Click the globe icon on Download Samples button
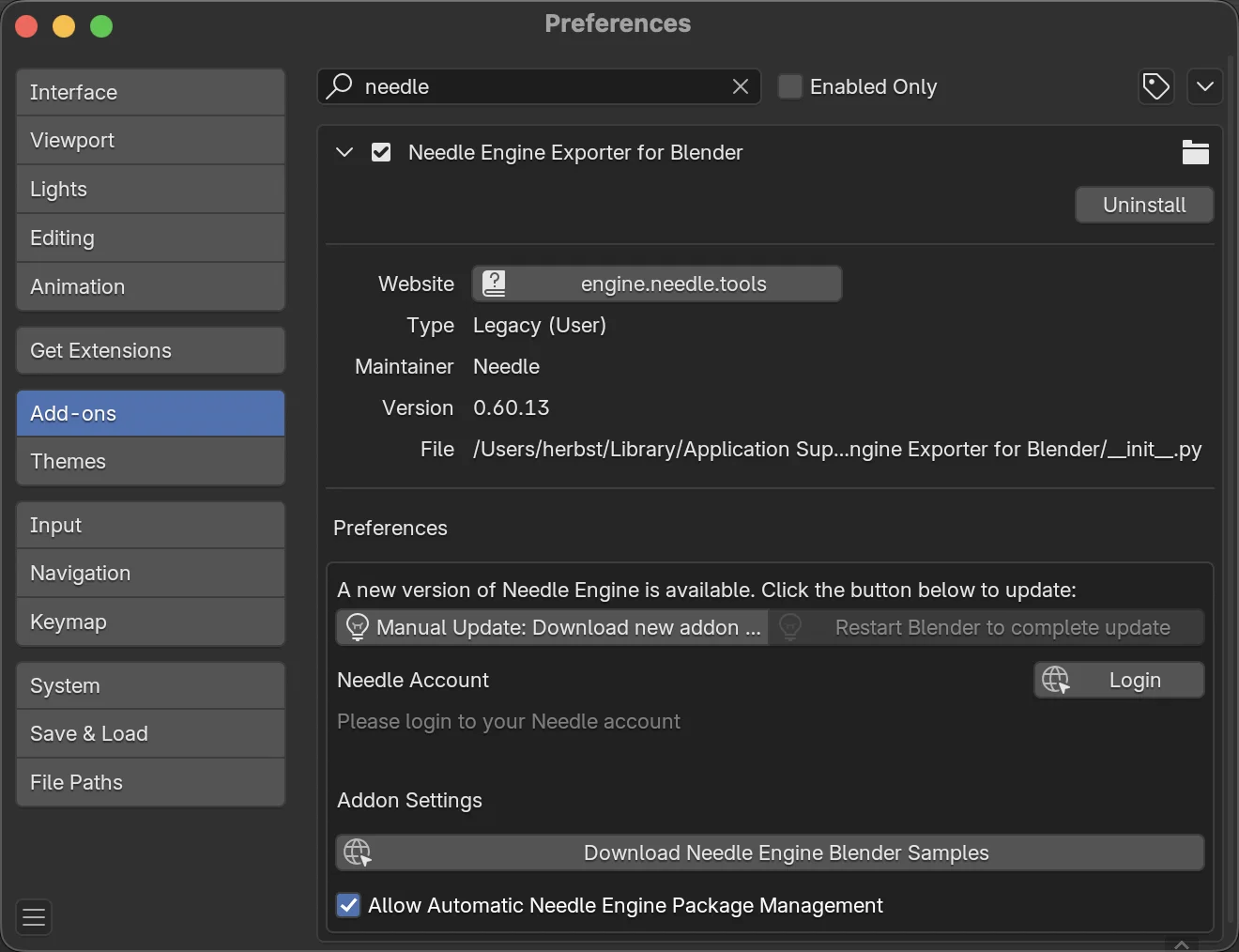Image resolution: width=1239 pixels, height=952 pixels. [358, 852]
